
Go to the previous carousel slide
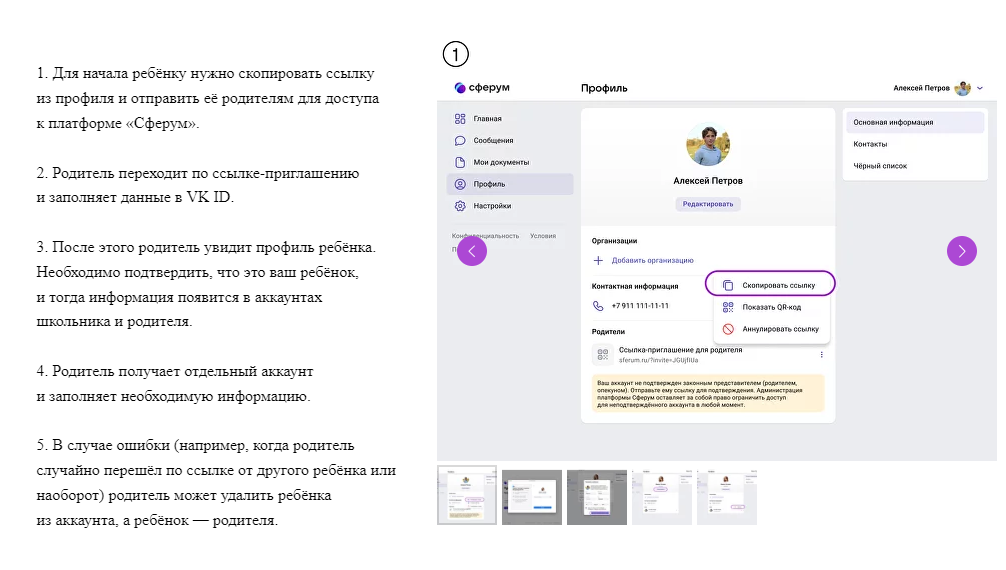pyautogui.click(x=472, y=251)
